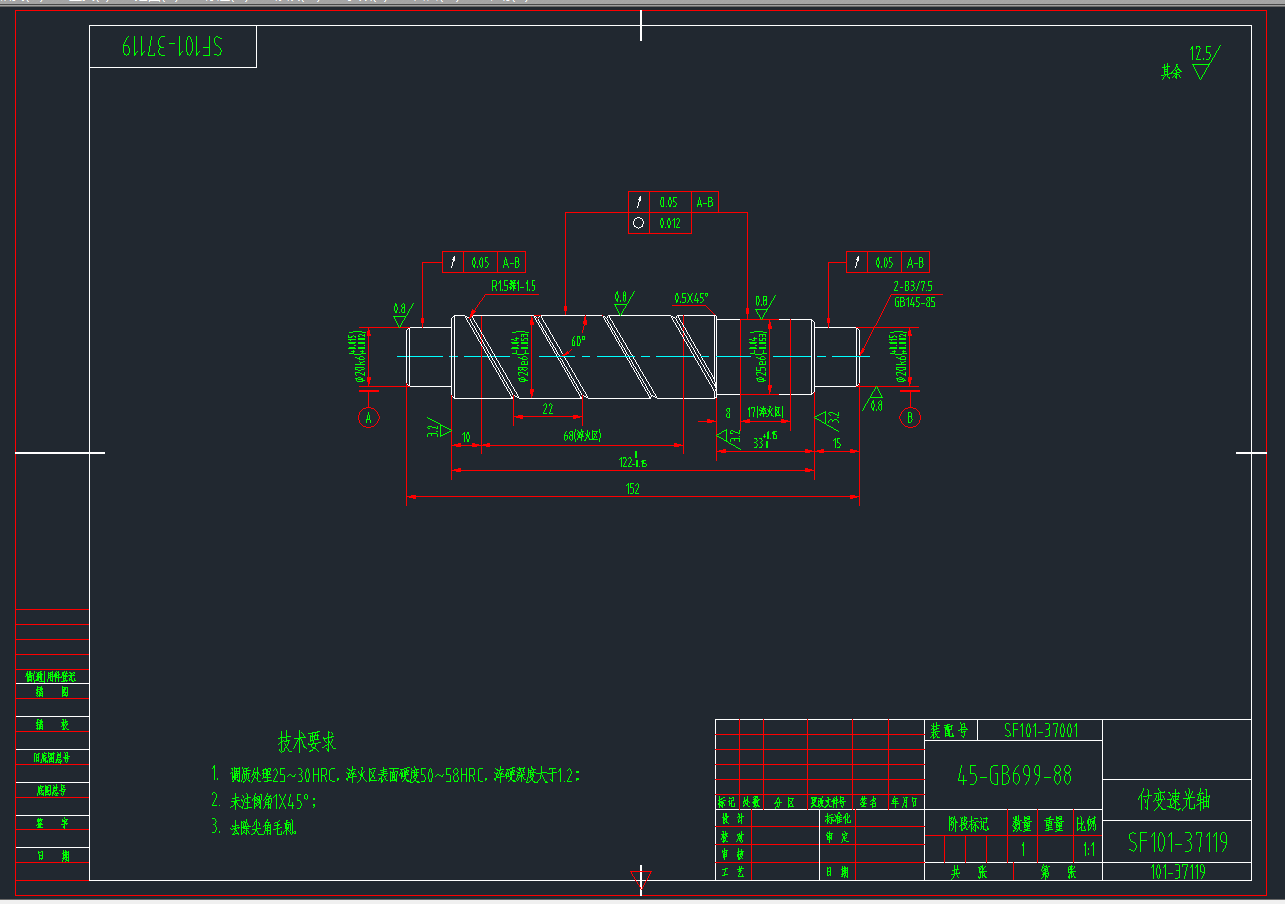Click the 其余 roughness label

coord(1171,72)
